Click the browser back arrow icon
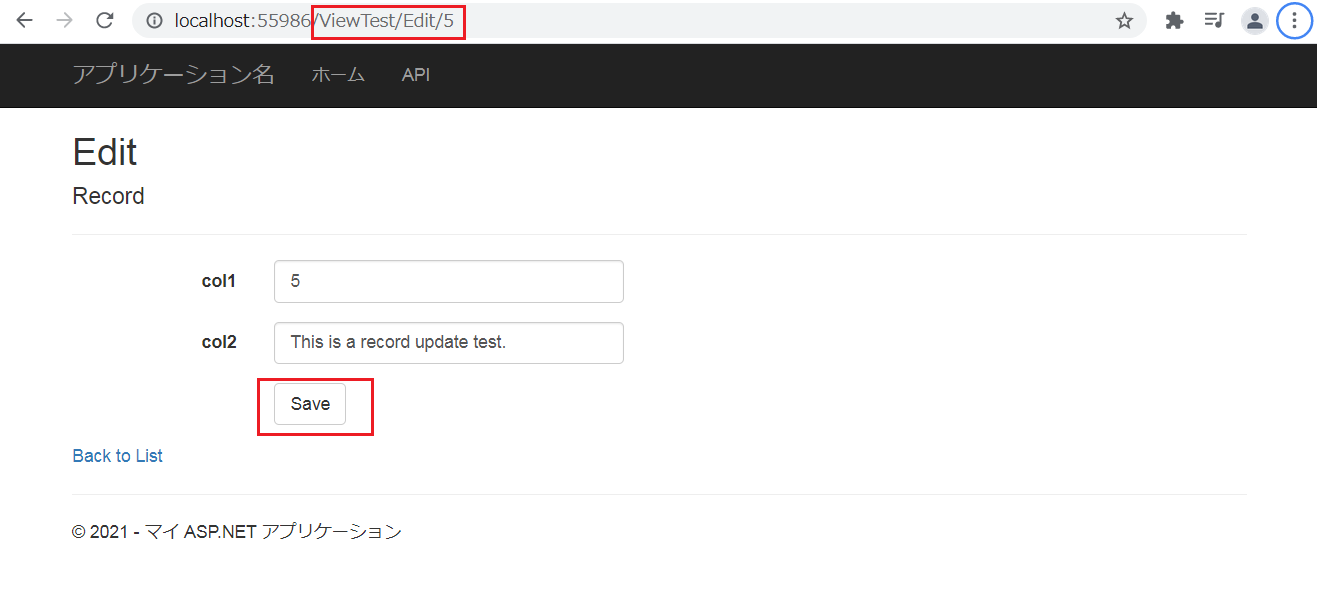Viewport: 1317px width, 606px height. click(23, 20)
